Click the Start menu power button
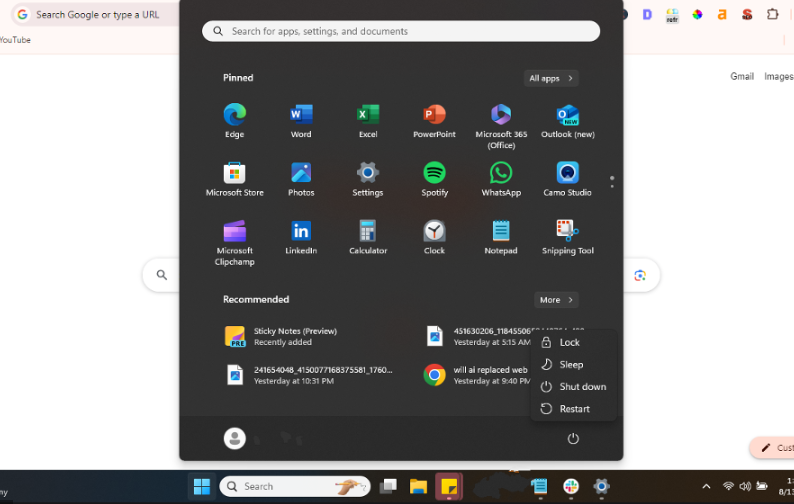Image resolution: width=794 pixels, height=504 pixels. click(573, 439)
